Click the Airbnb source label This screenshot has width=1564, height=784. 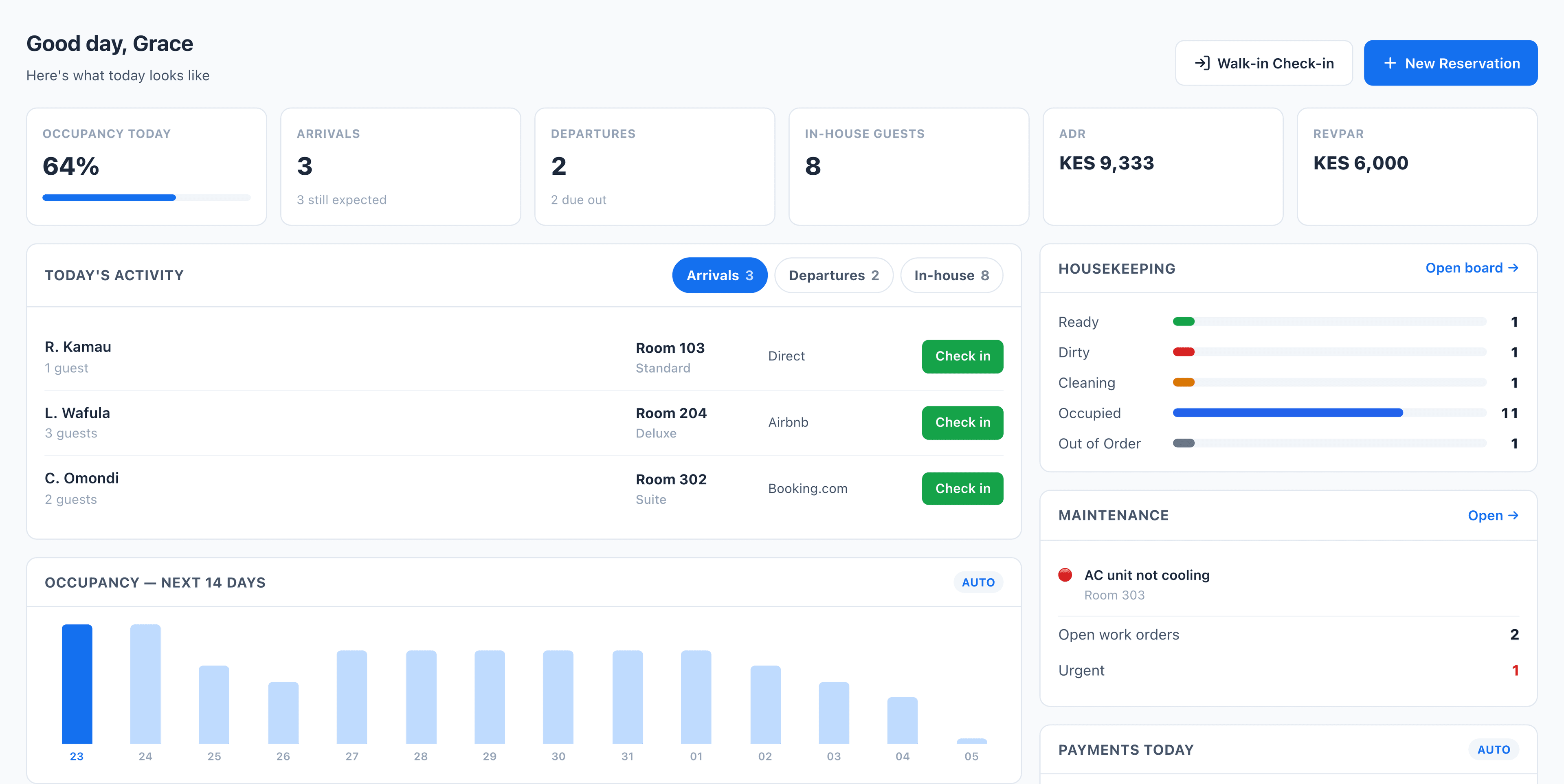(788, 423)
